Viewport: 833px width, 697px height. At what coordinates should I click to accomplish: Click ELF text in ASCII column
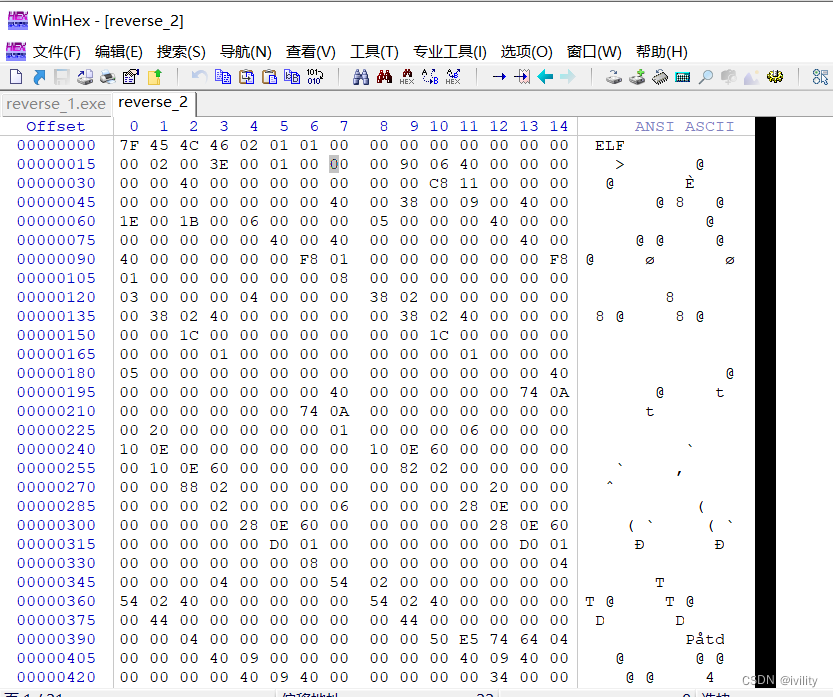(609, 146)
